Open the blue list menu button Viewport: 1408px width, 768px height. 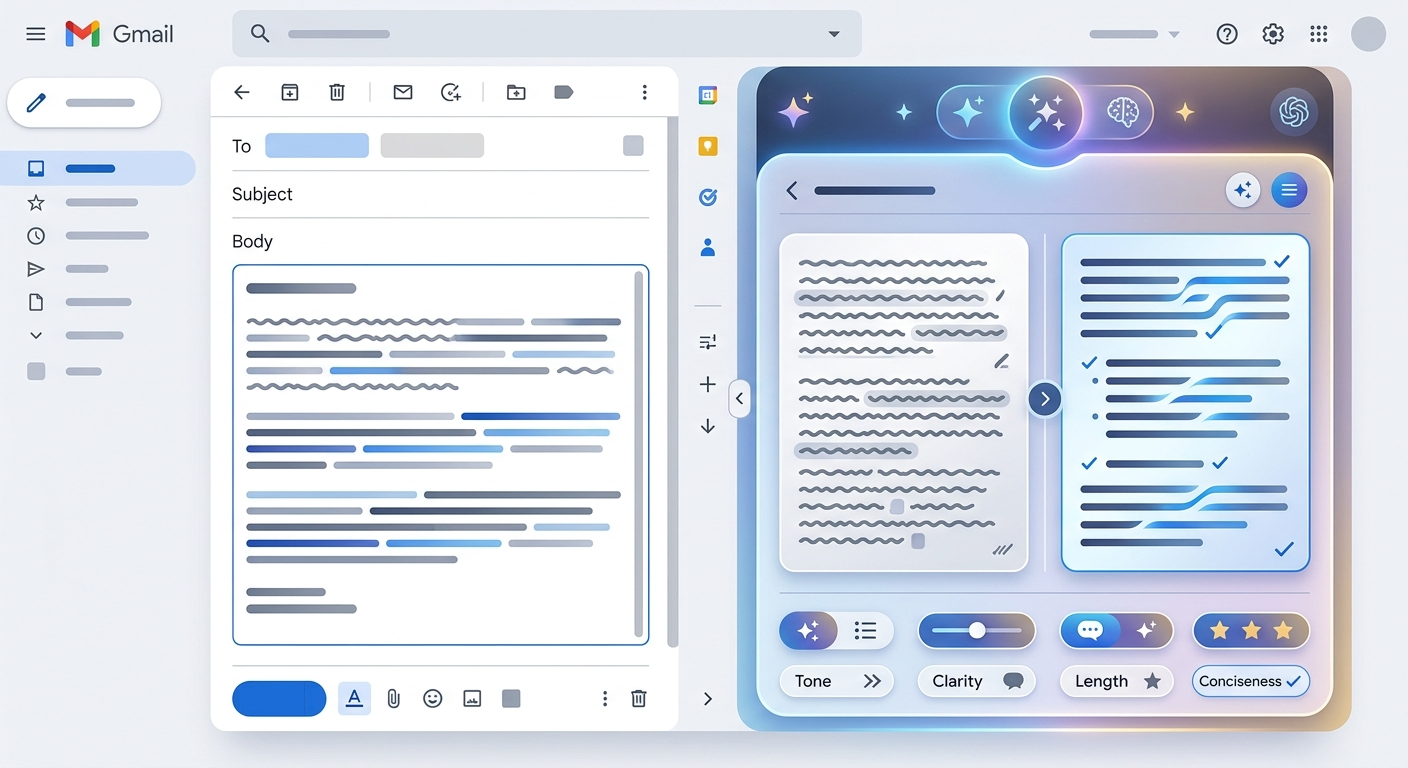click(1289, 190)
